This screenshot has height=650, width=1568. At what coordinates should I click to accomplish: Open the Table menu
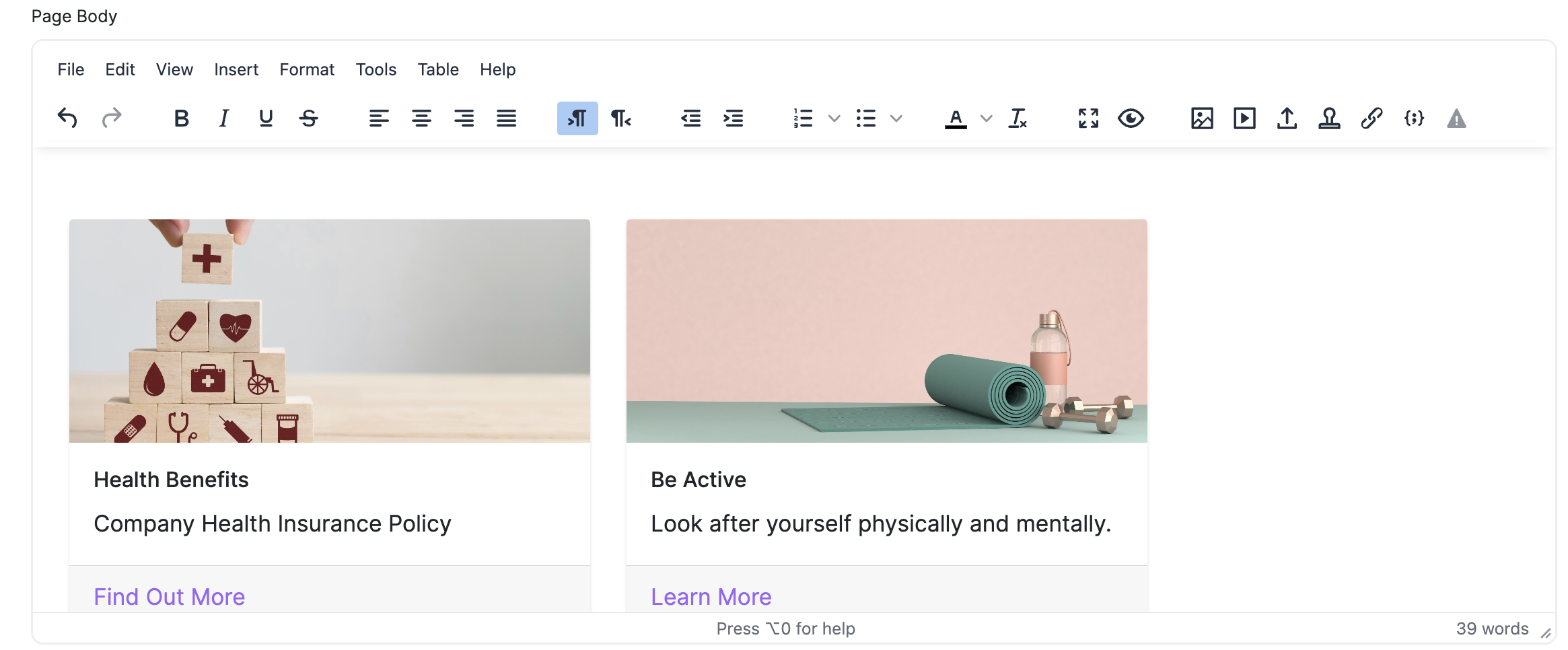pyautogui.click(x=438, y=69)
